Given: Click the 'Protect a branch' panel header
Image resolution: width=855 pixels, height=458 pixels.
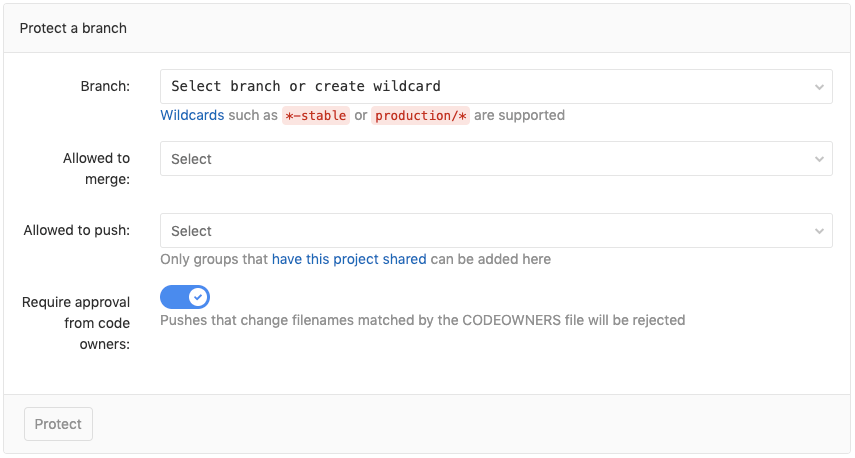Looking at the screenshot, I should tap(73, 28).
